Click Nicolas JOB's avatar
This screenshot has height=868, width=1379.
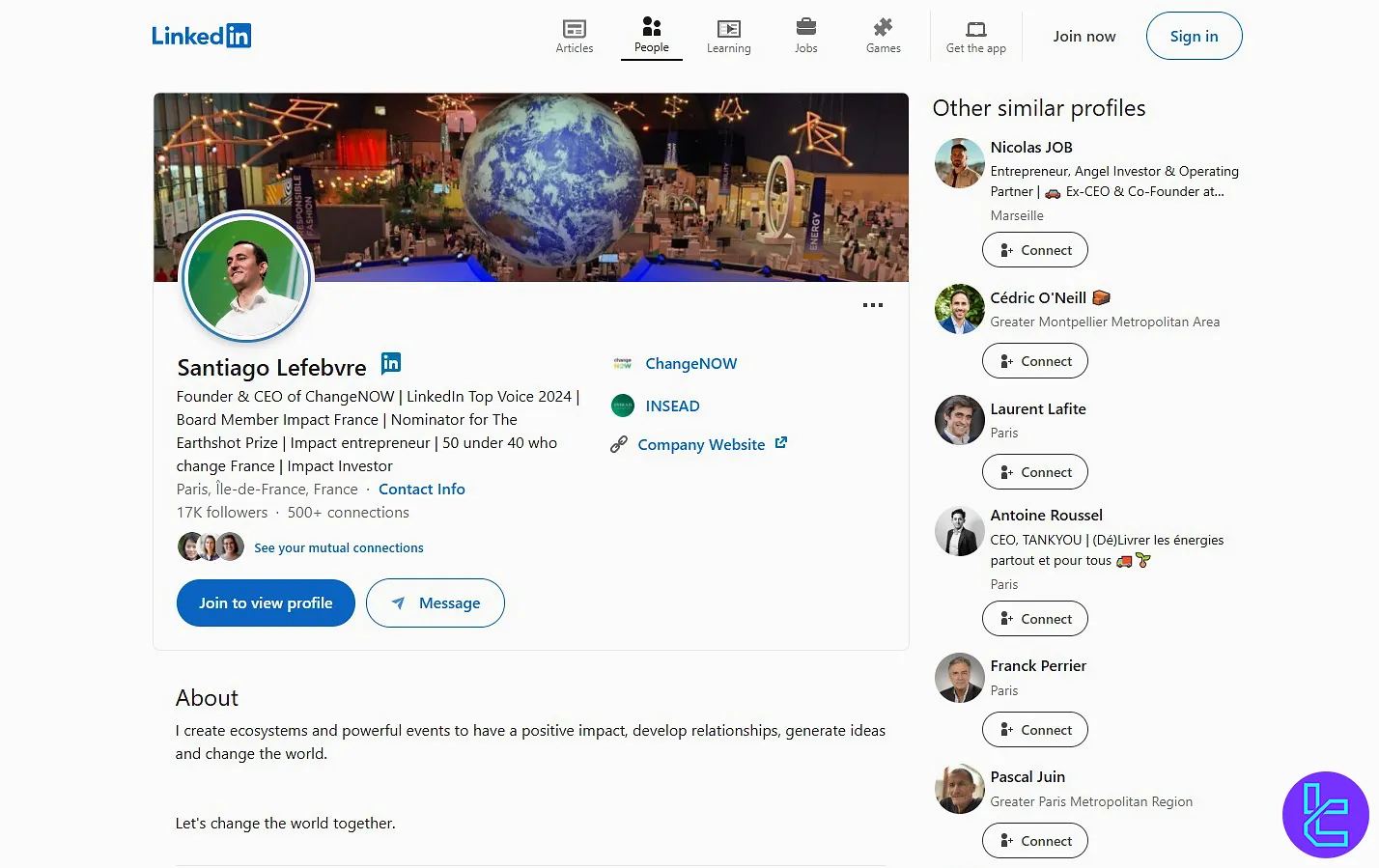point(960,163)
